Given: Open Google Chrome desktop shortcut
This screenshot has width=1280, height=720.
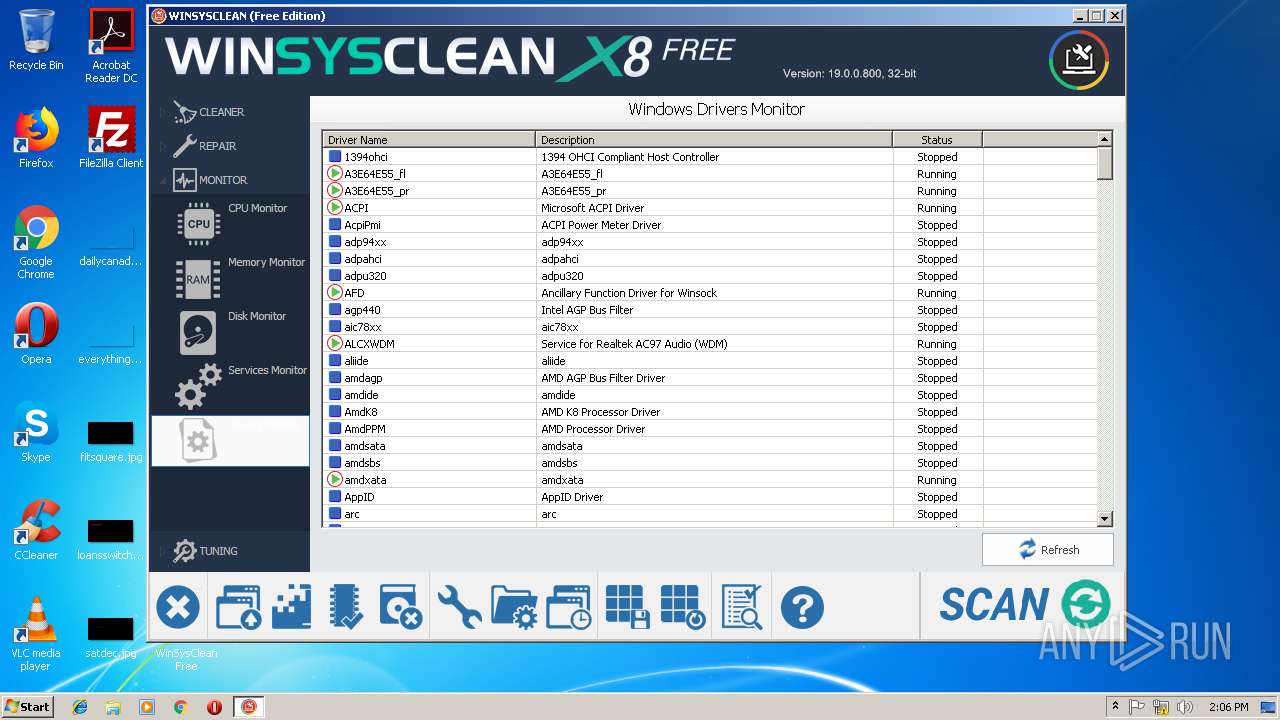Looking at the screenshot, I should [36, 242].
